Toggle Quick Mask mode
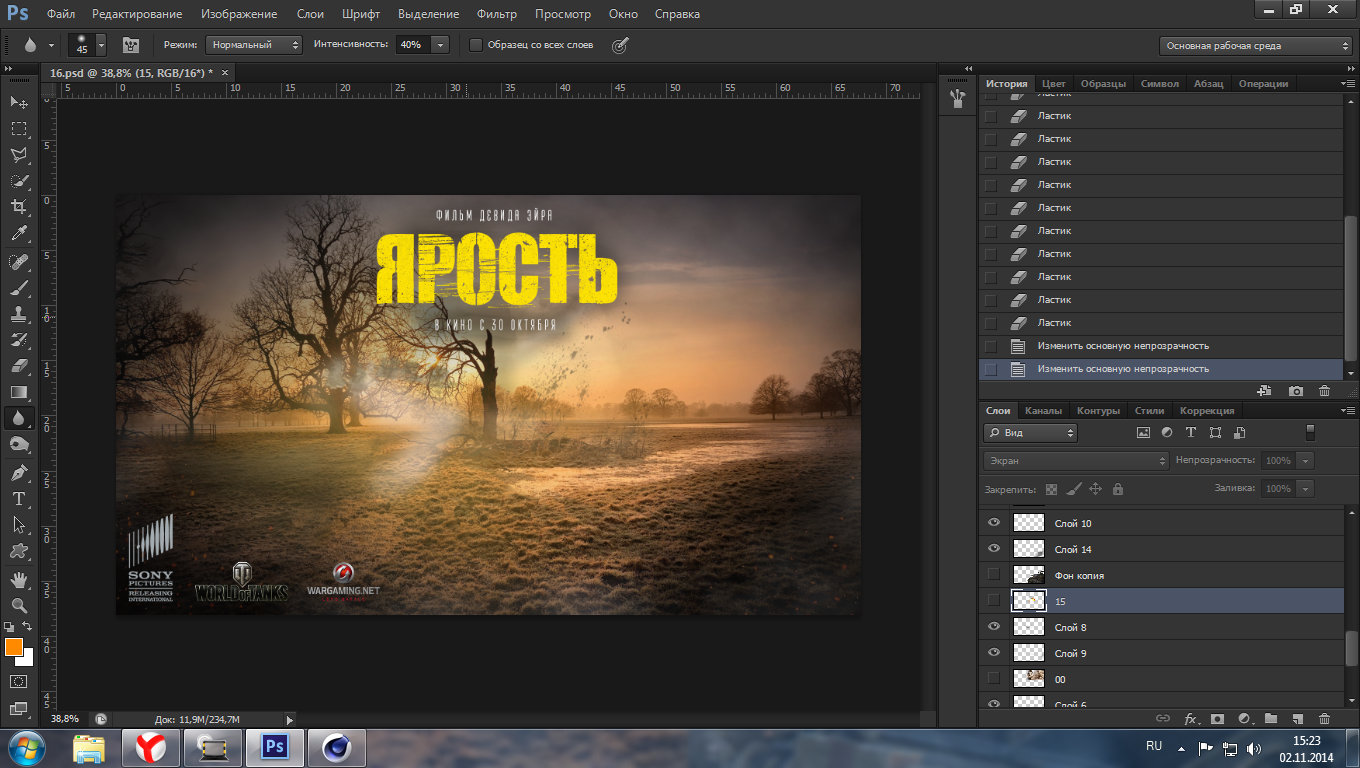The width and height of the screenshot is (1360, 768). point(19,681)
